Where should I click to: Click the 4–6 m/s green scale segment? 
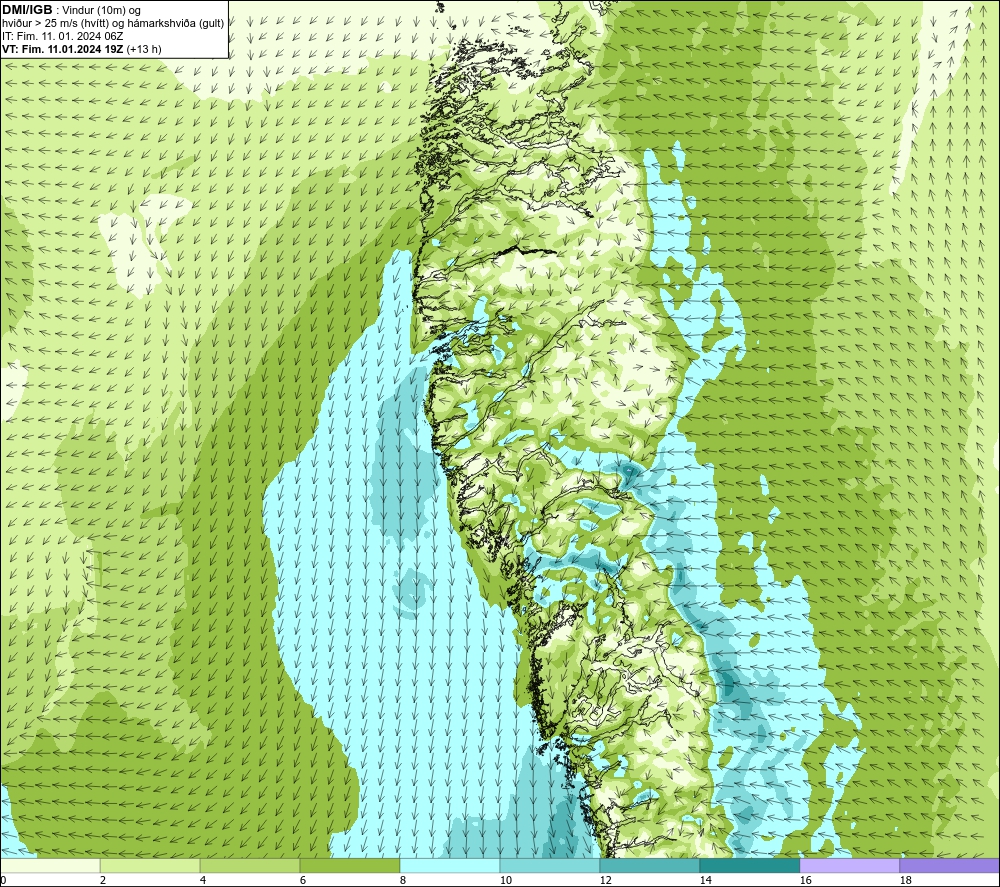(250, 865)
